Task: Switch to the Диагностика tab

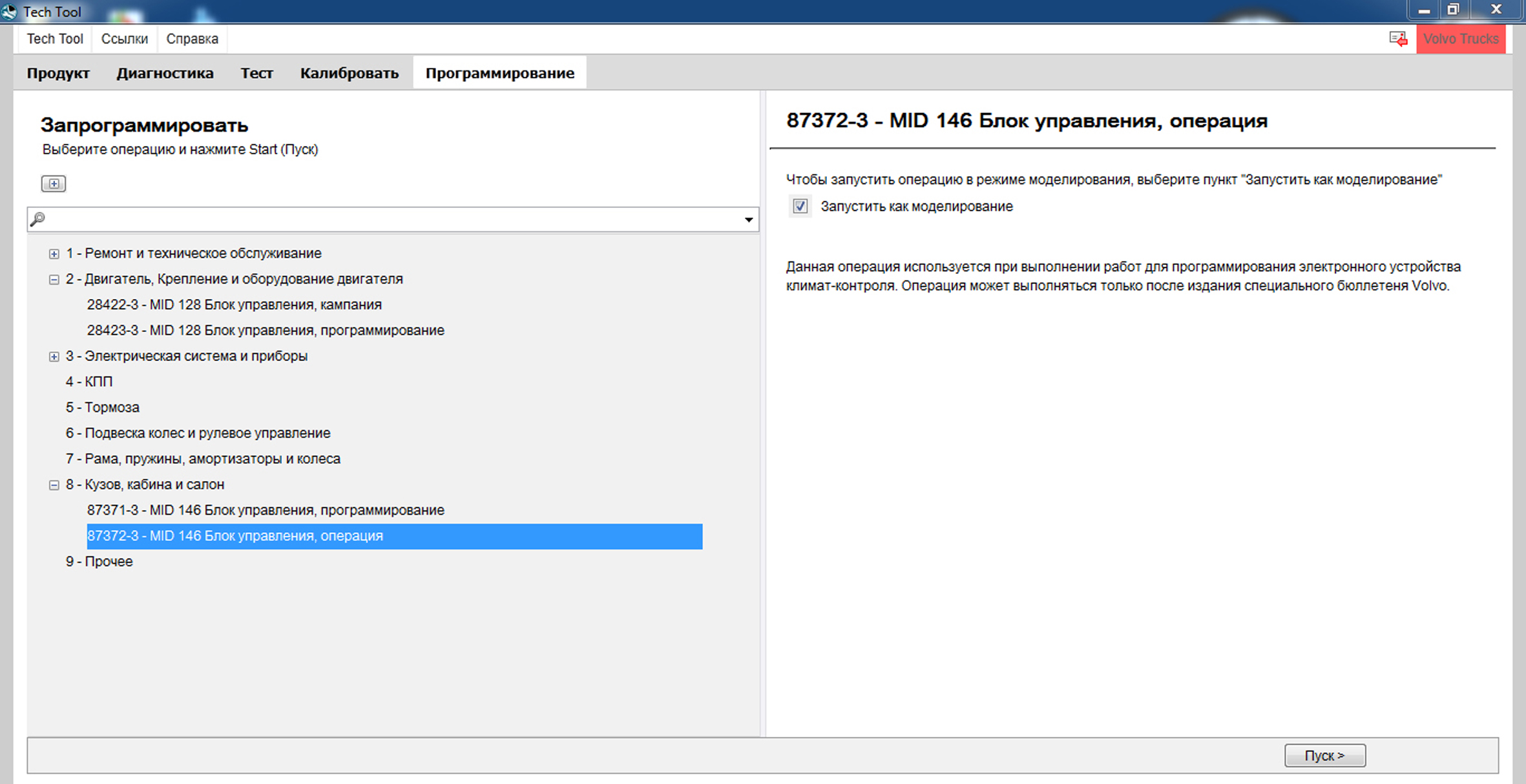Action: pyautogui.click(x=165, y=73)
